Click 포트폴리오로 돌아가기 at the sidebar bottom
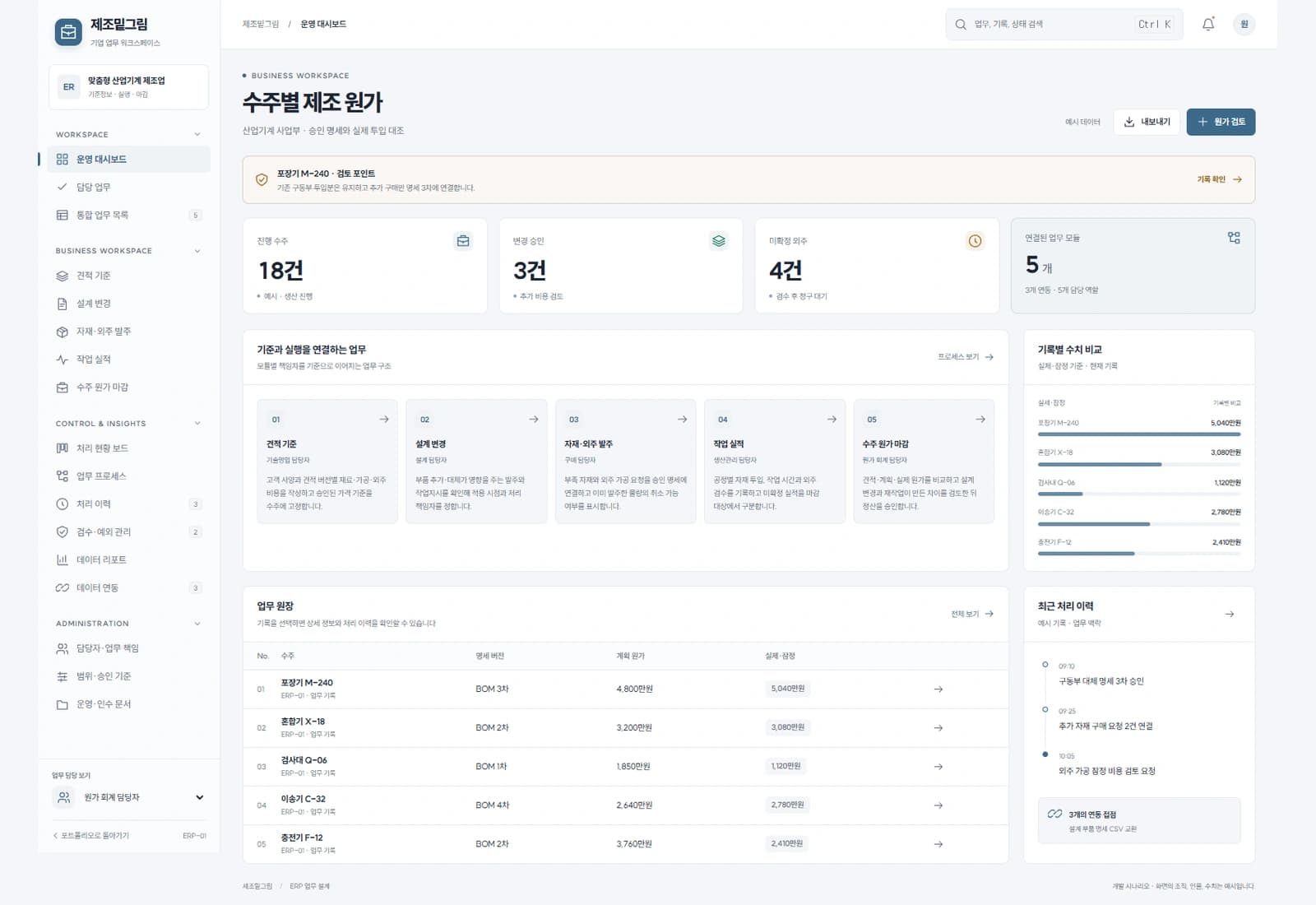Image resolution: width=1316 pixels, height=905 pixels. tap(91, 836)
